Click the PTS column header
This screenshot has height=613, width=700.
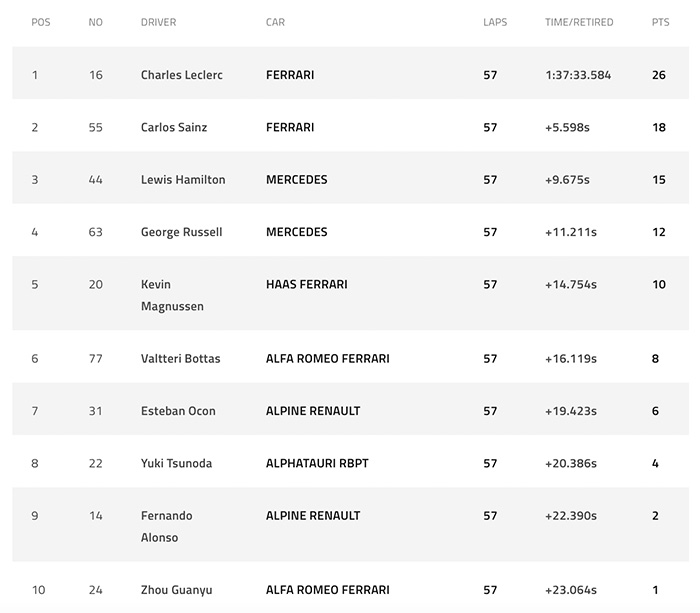pos(660,22)
